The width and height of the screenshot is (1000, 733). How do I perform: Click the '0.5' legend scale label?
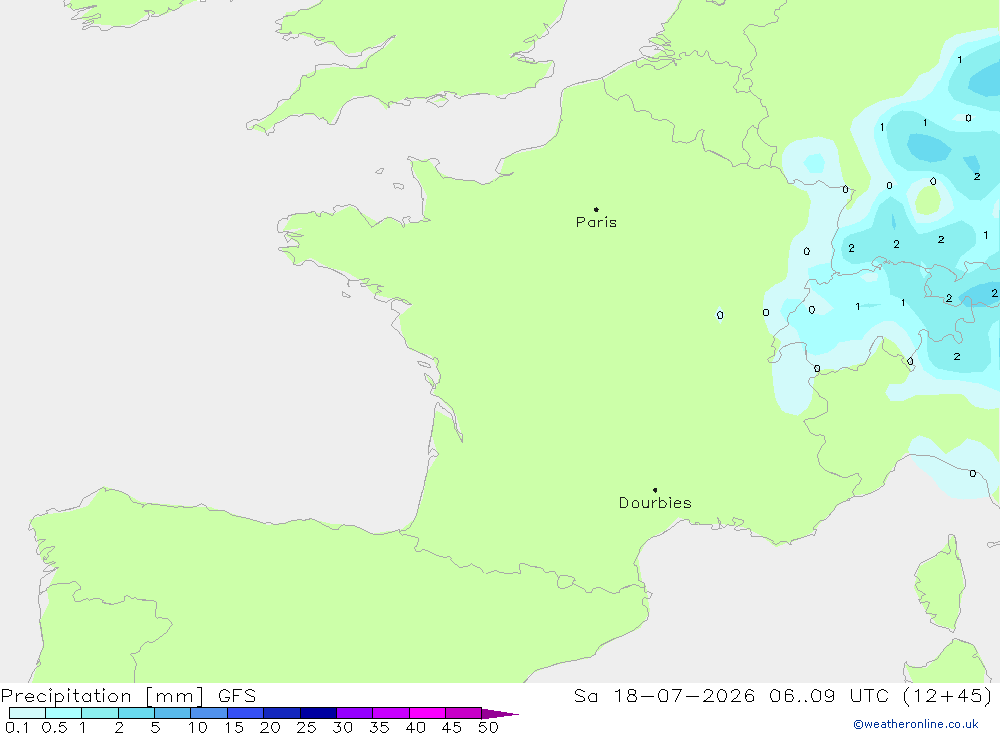[54, 727]
